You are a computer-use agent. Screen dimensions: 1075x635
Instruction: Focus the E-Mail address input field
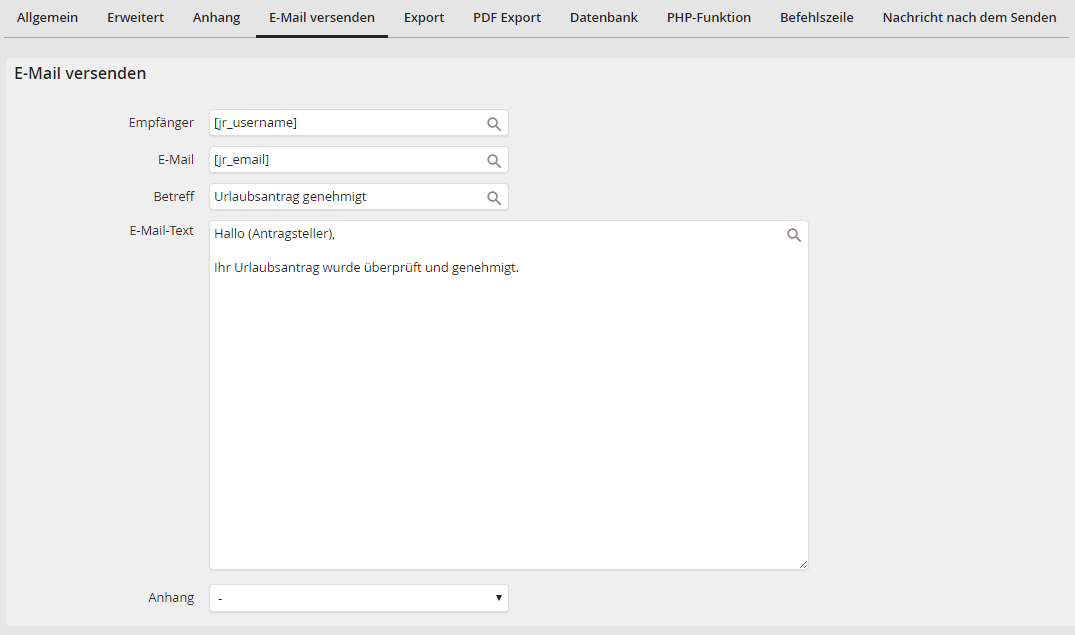tap(345, 160)
